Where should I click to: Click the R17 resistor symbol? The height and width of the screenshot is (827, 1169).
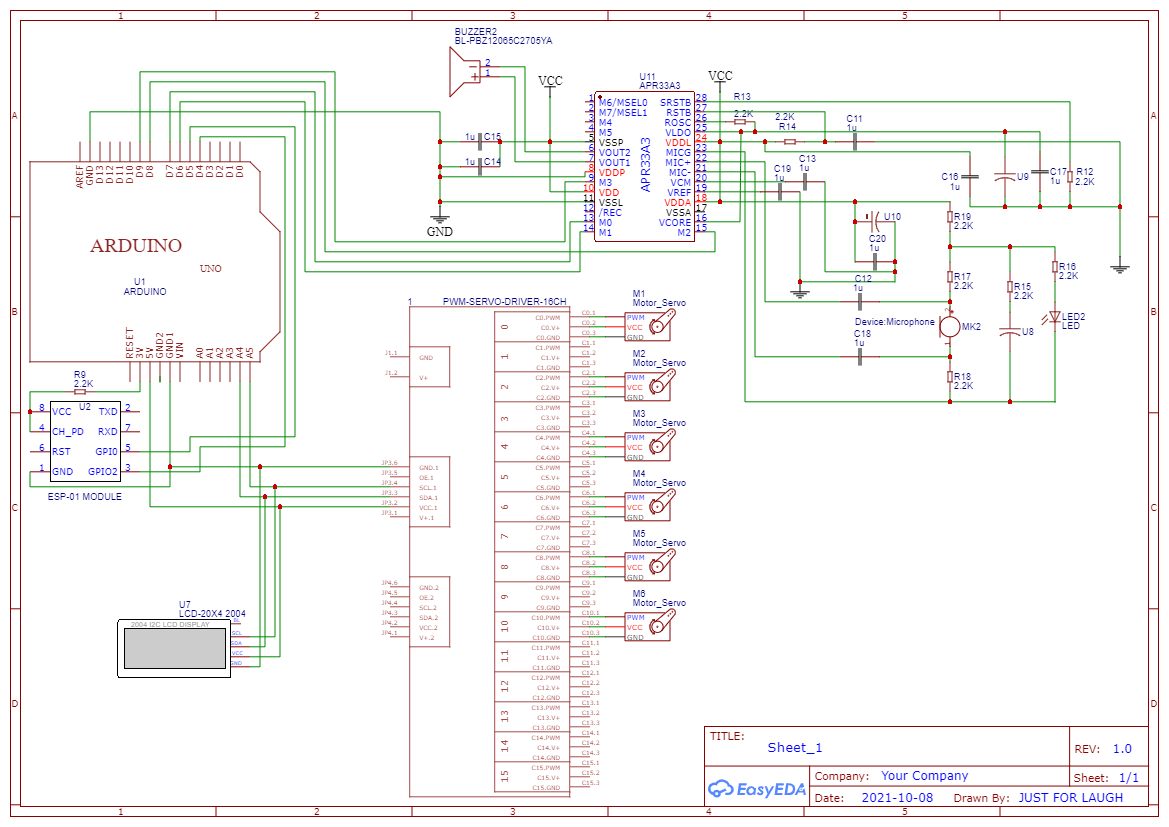[950, 277]
